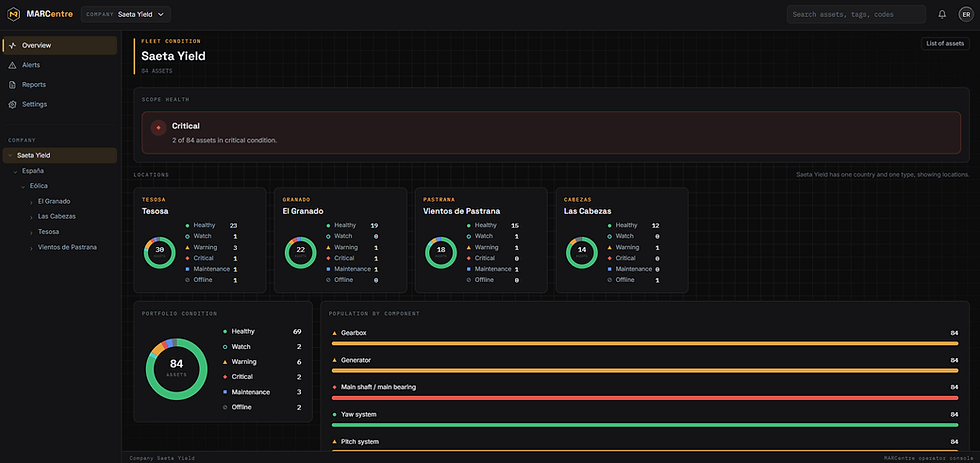This screenshot has width=980, height=463.
Task: Collapse the Saeta Yield tree node
Action: click(9, 156)
